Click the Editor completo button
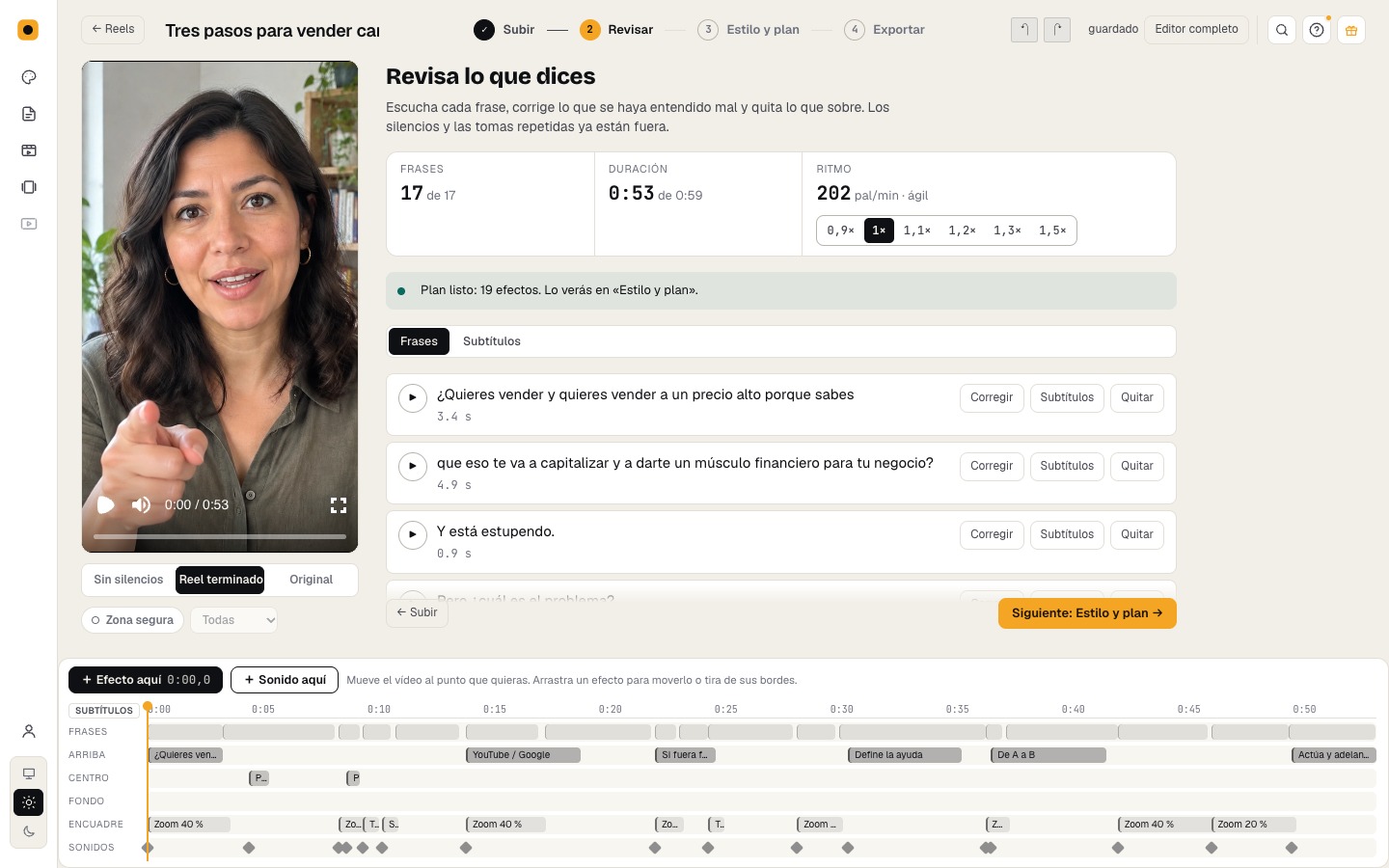Screen dimensions: 1389x868 tap(1196, 30)
